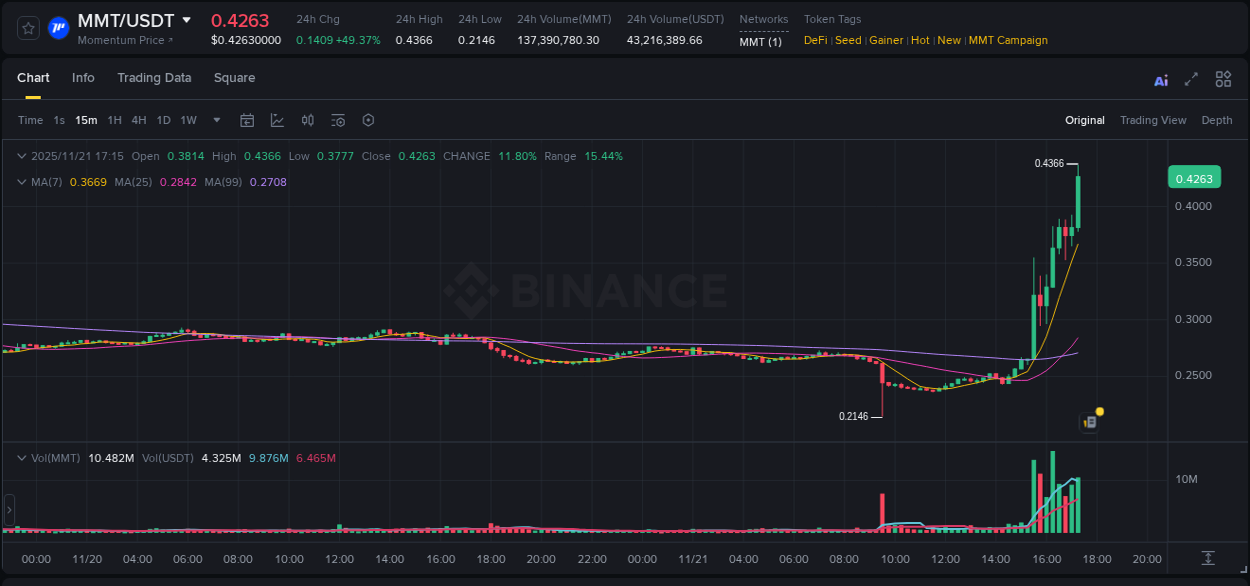Expand the chart to full screen
This screenshot has height=586, width=1250.
tap(1190, 79)
